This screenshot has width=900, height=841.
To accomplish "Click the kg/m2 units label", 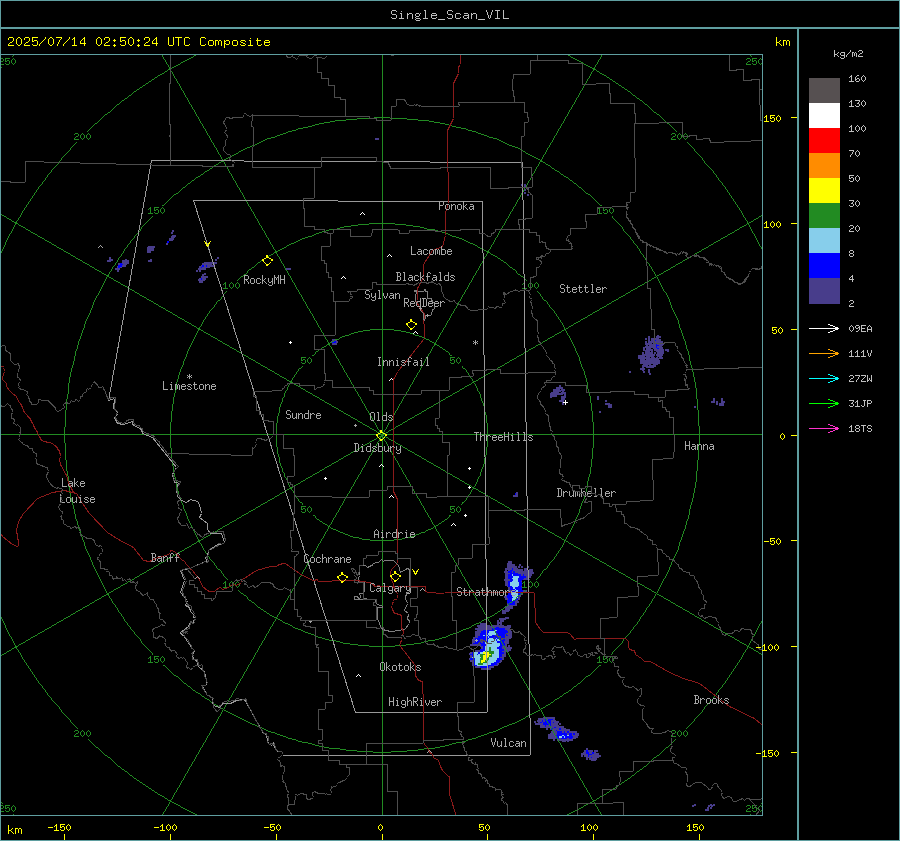I will (848, 54).
